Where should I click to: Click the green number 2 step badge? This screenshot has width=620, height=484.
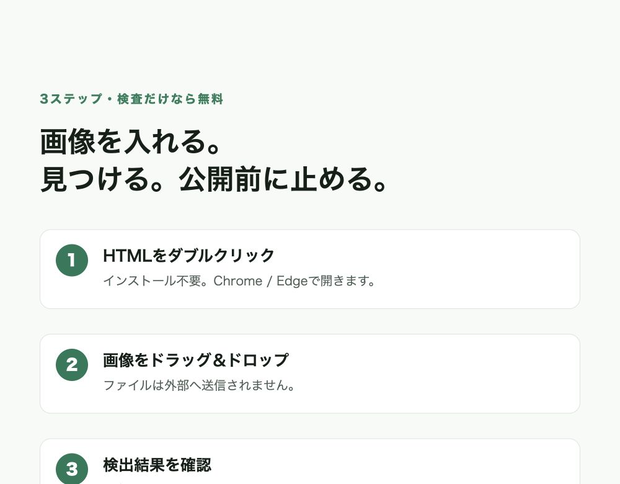tap(72, 365)
